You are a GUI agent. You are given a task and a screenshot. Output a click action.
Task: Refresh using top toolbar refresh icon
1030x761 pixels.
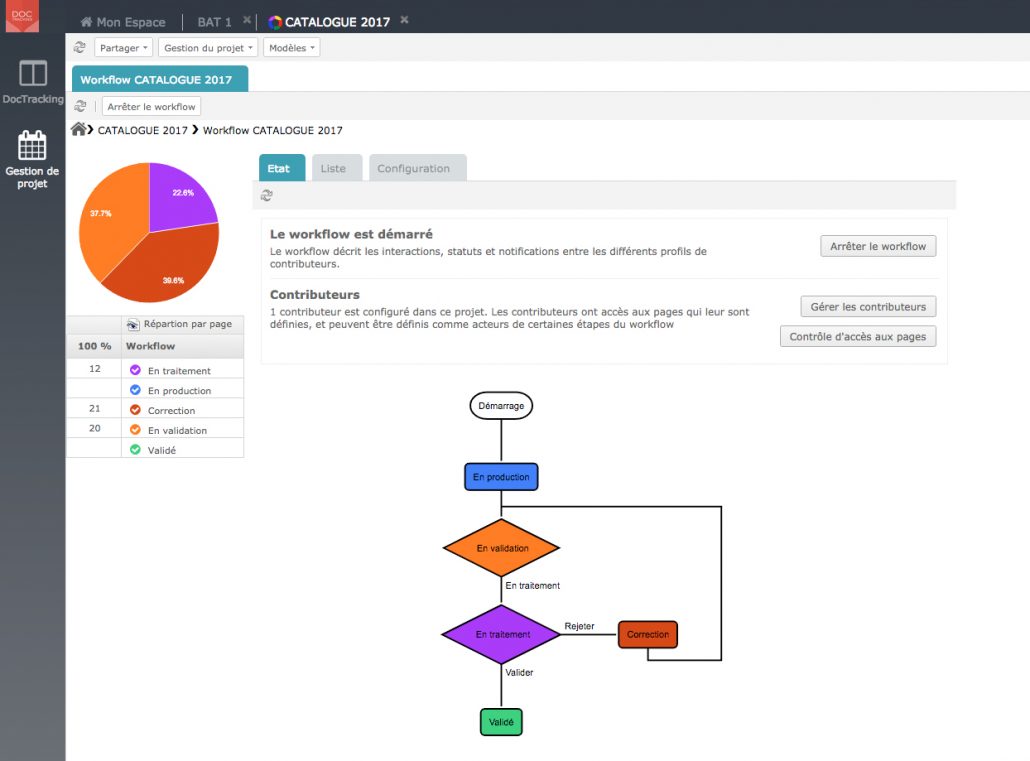[x=79, y=47]
